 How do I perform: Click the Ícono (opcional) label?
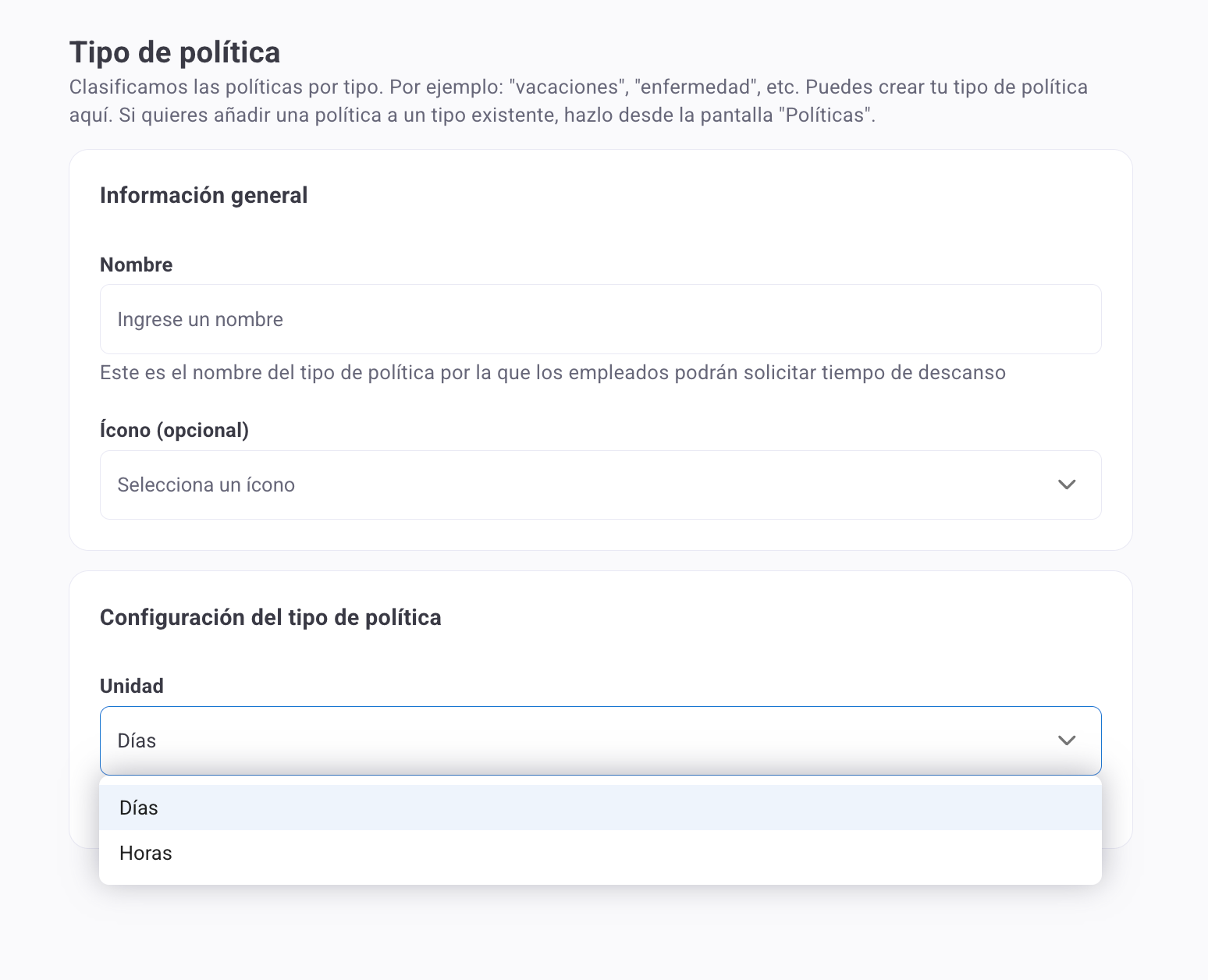(x=174, y=430)
